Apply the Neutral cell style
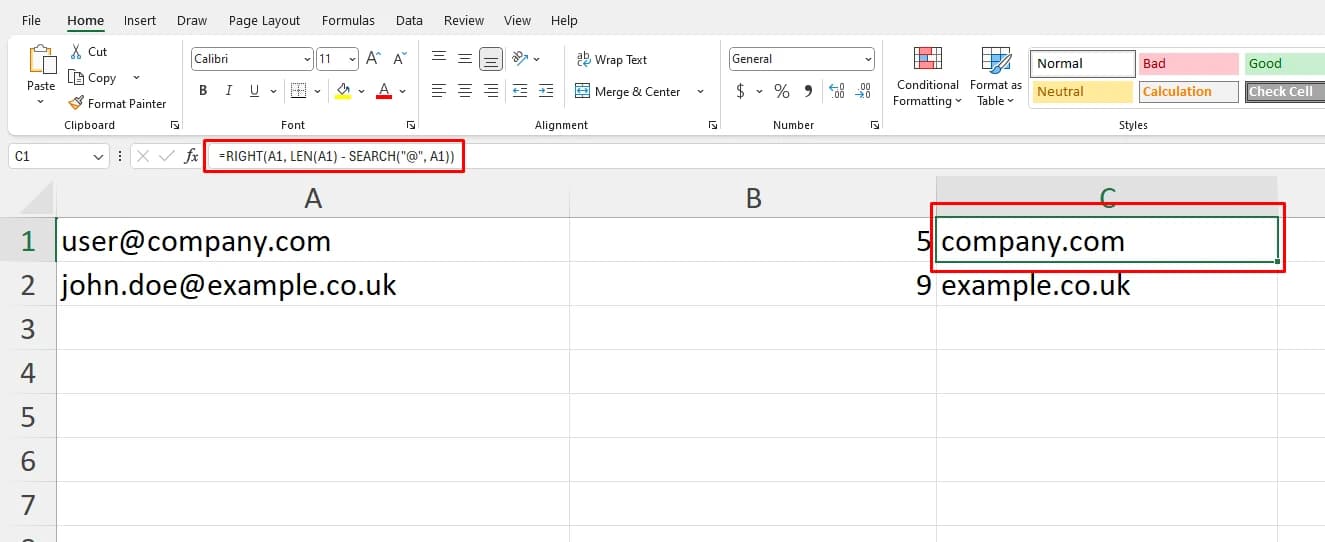 (x=1083, y=91)
